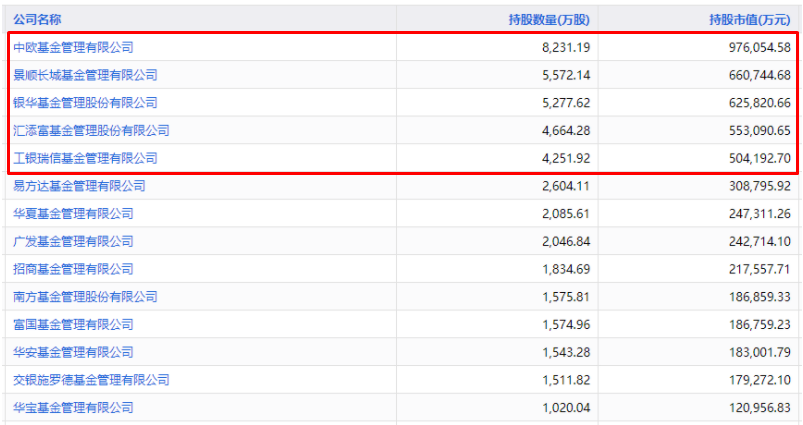Image resolution: width=803 pixels, height=425 pixels.
Task: Sort by 持股市值(万元) column header
Action: (x=750, y=19)
